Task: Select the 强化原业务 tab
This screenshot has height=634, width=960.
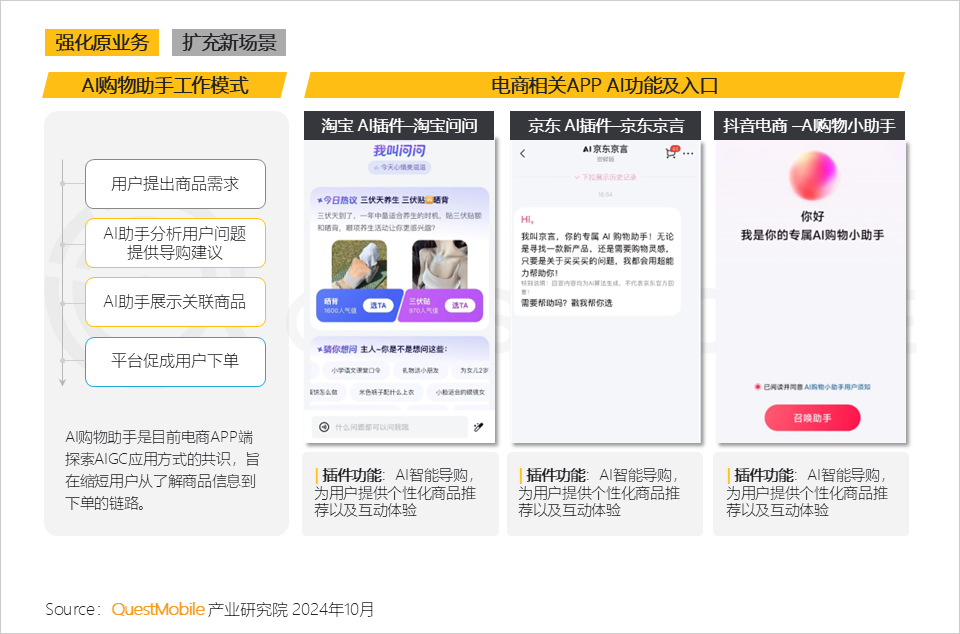Action: coord(101,42)
